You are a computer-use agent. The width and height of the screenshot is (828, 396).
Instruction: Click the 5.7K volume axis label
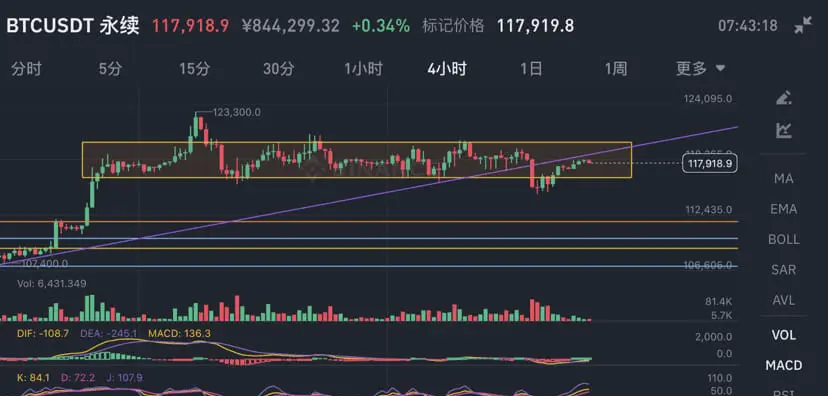coord(722,316)
